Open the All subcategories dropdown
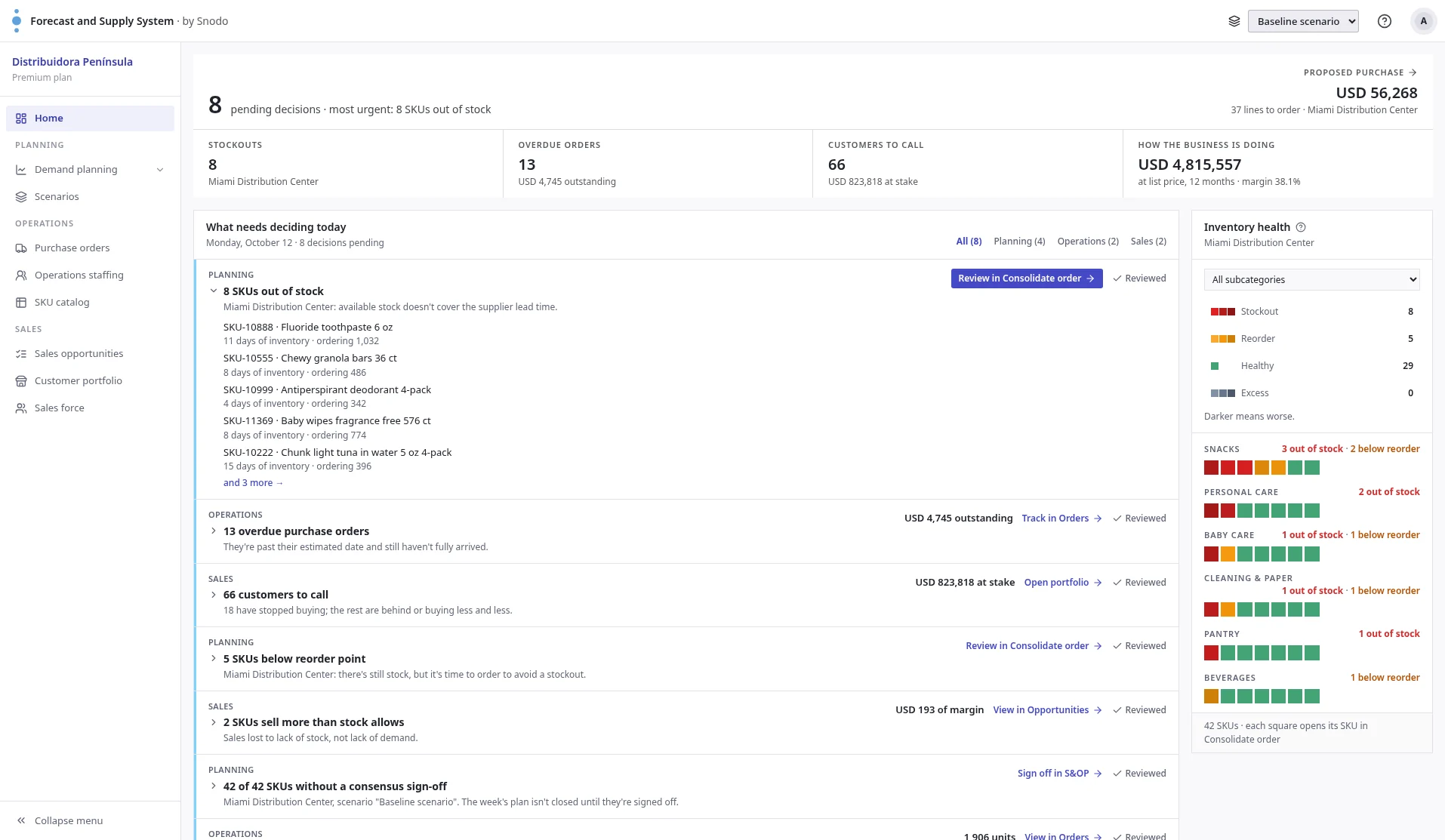The width and height of the screenshot is (1445, 840). [x=1312, y=280]
